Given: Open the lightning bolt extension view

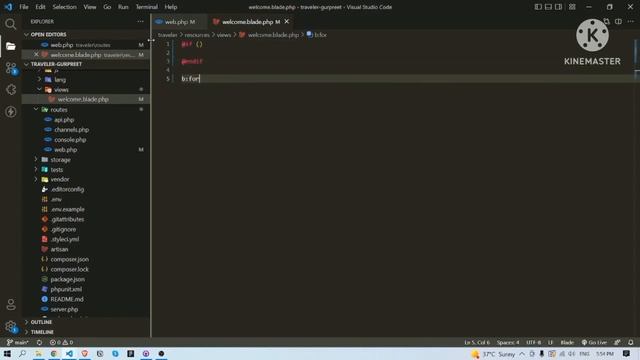Looking at the screenshot, I should coord(11,111).
